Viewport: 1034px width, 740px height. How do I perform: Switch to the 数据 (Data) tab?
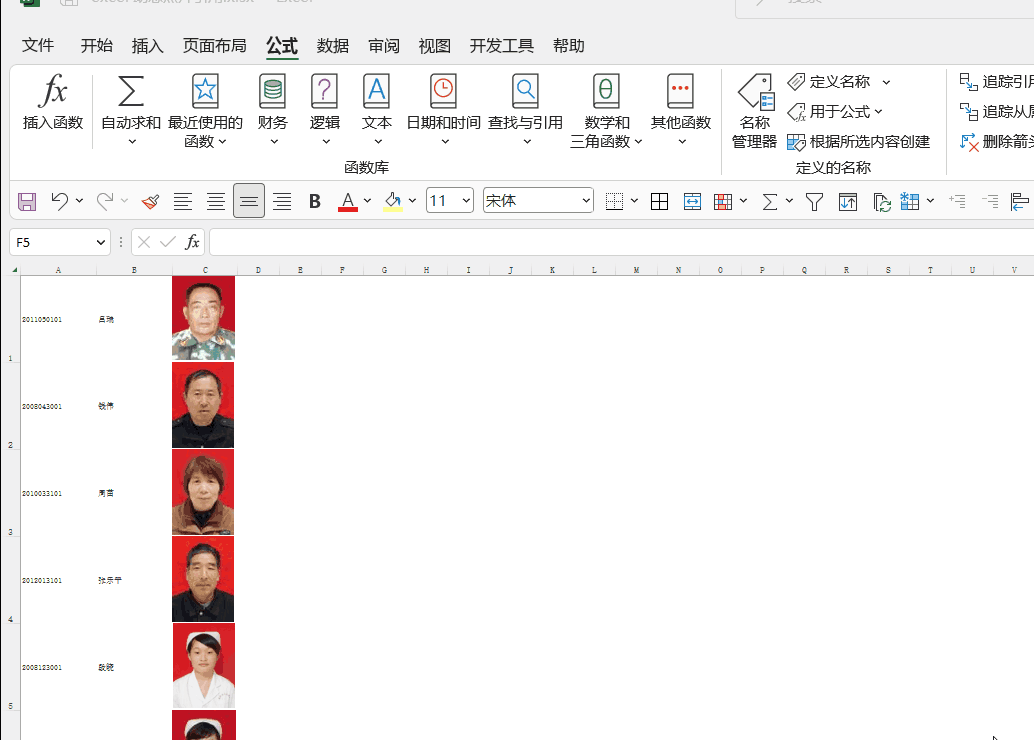pyautogui.click(x=332, y=46)
